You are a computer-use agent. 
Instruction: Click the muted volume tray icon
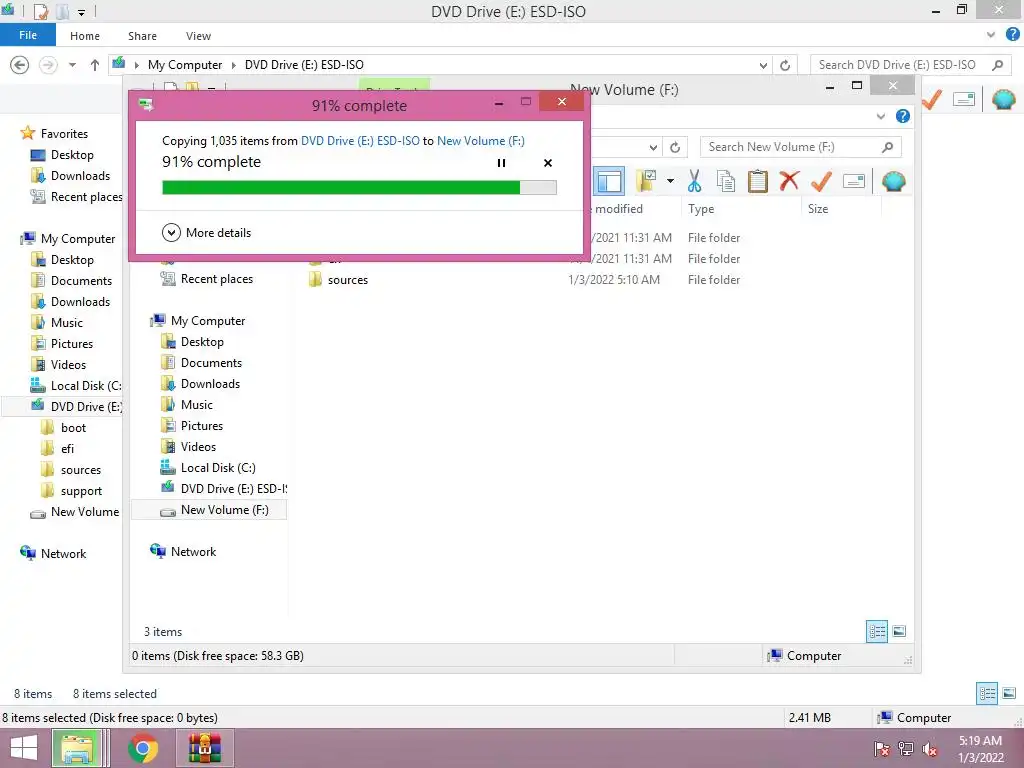point(929,749)
